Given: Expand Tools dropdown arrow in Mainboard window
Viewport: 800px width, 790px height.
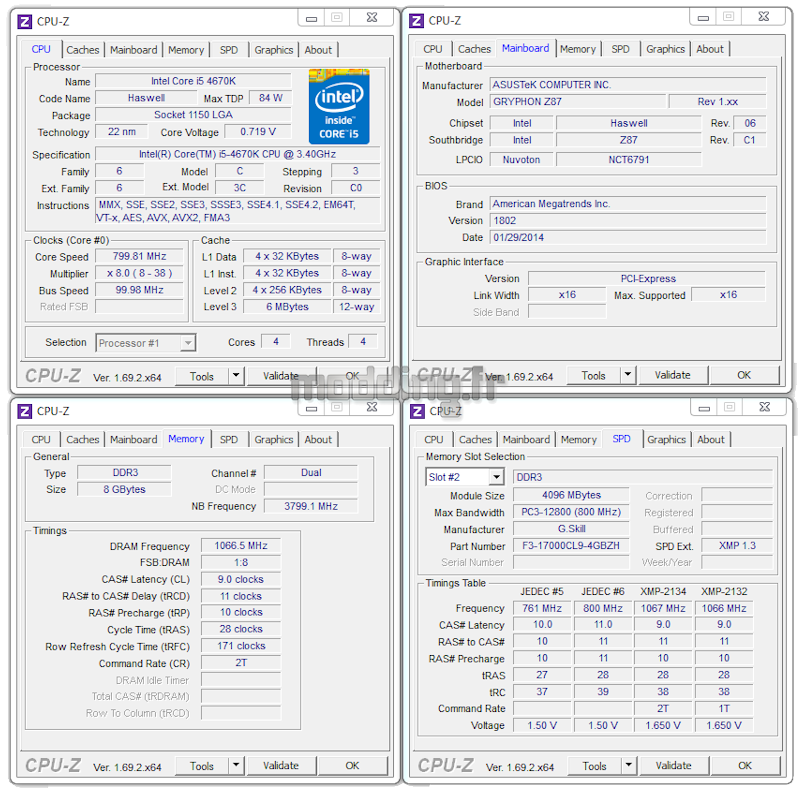Looking at the screenshot, I should click(x=628, y=375).
